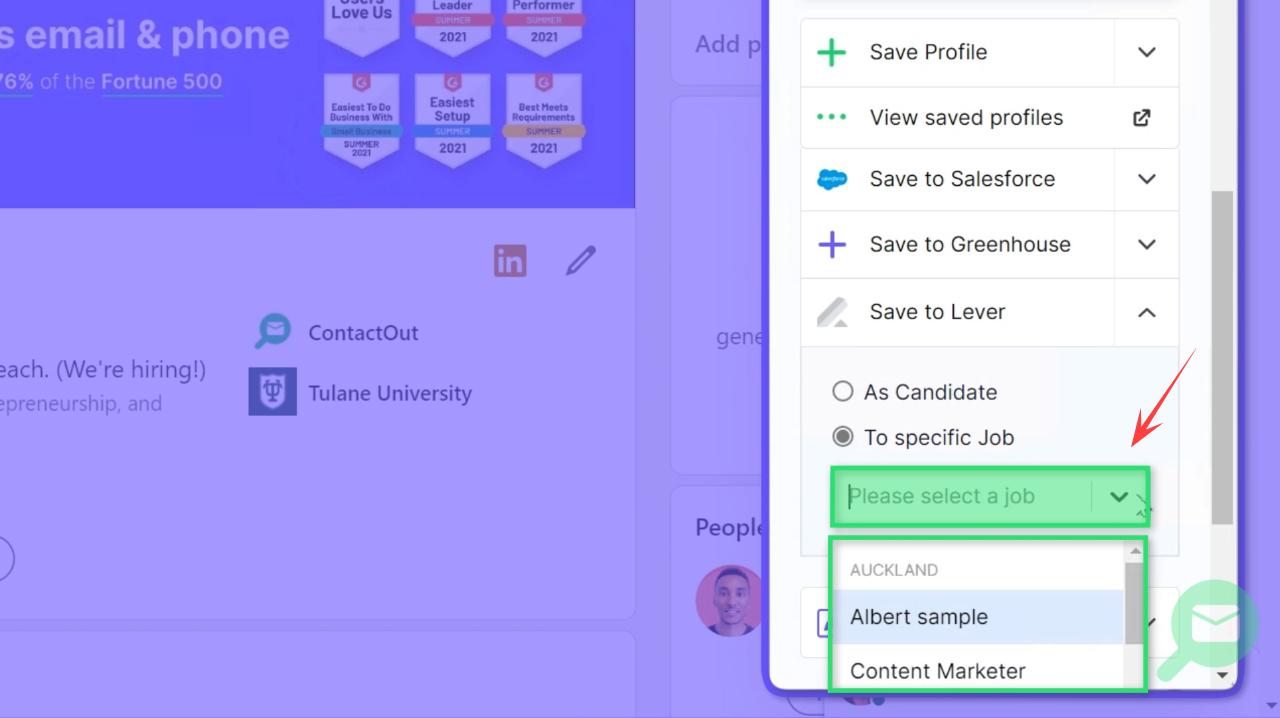Expand the Save to Salesforce chevron
Image resolution: width=1280 pixels, height=718 pixels.
(x=1147, y=179)
